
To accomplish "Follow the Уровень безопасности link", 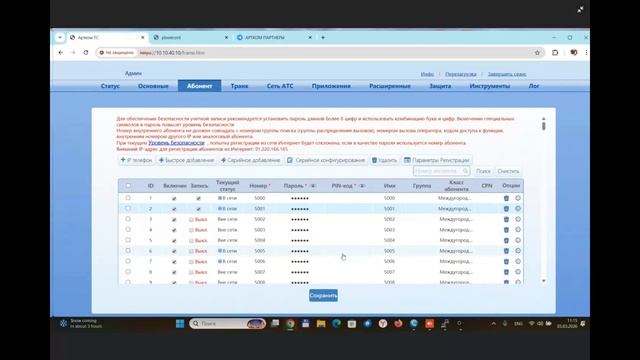I will pyautogui.click(x=176, y=143).
